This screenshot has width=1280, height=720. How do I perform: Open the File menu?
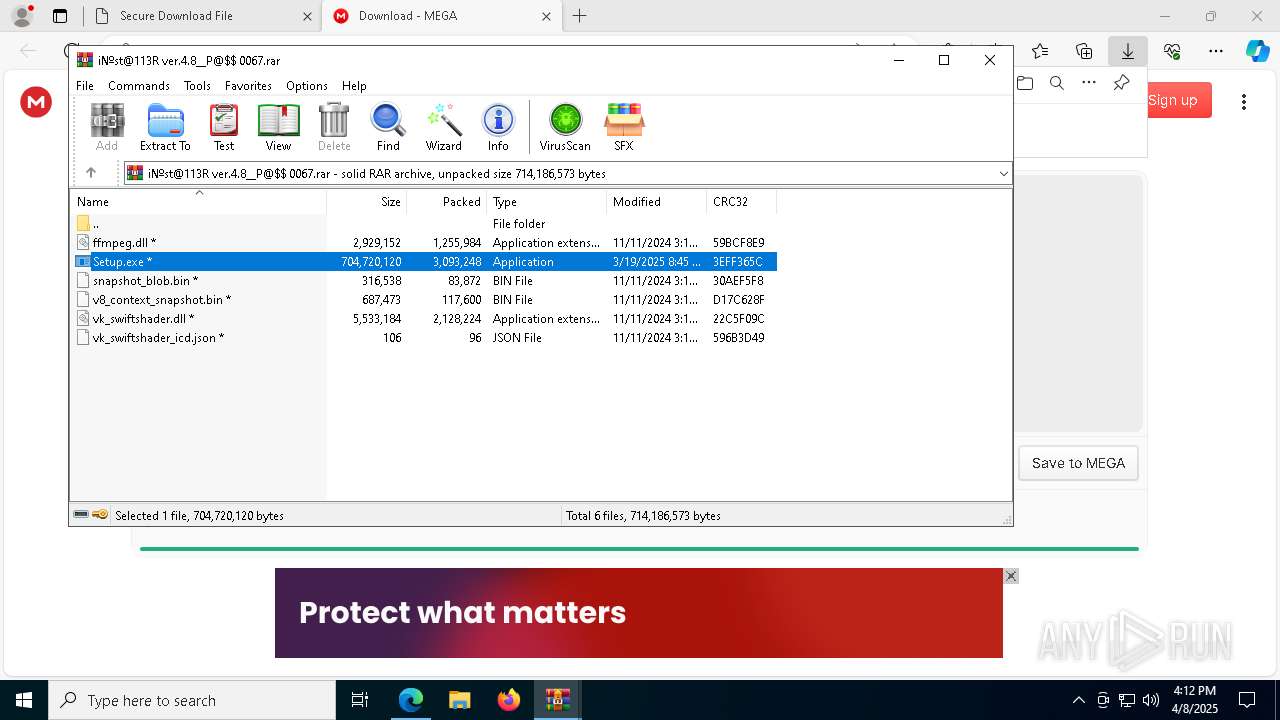pyautogui.click(x=85, y=86)
